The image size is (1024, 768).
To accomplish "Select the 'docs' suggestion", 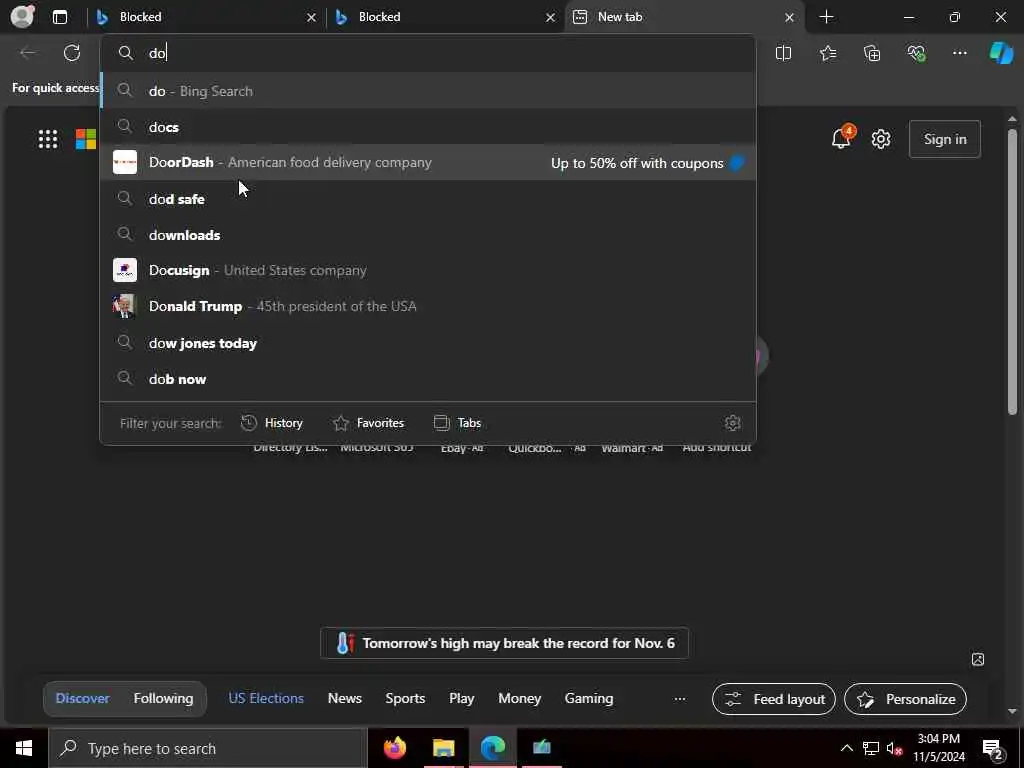I will [x=428, y=127].
